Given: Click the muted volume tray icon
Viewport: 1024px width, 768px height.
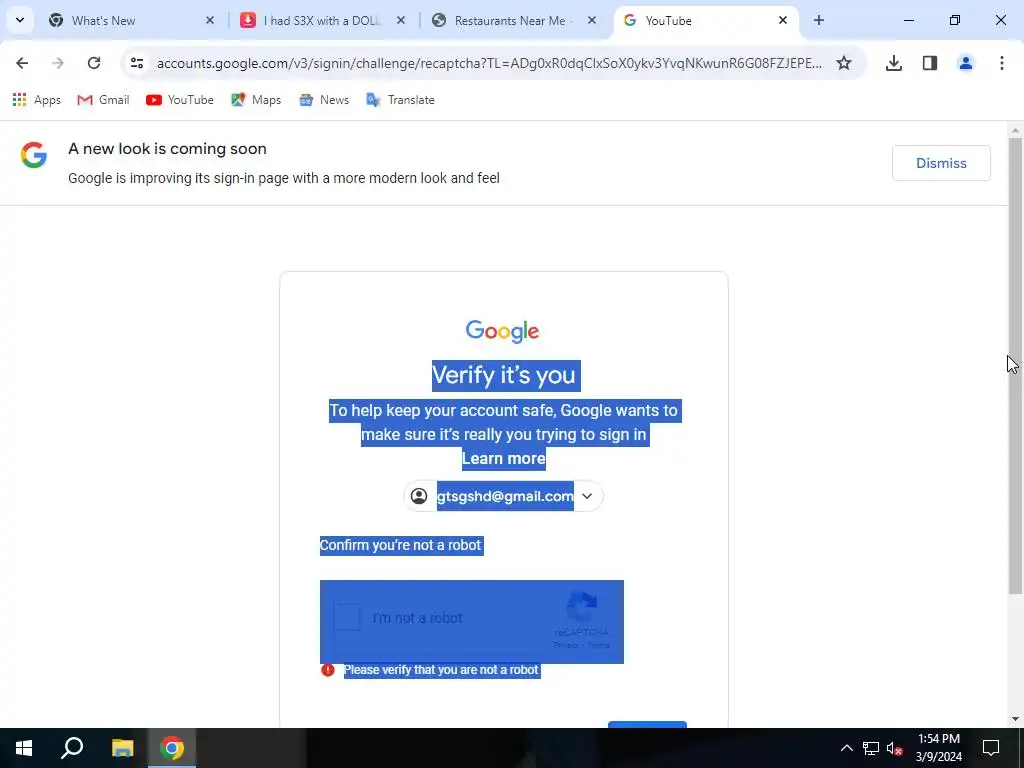Looking at the screenshot, I should tap(895, 748).
